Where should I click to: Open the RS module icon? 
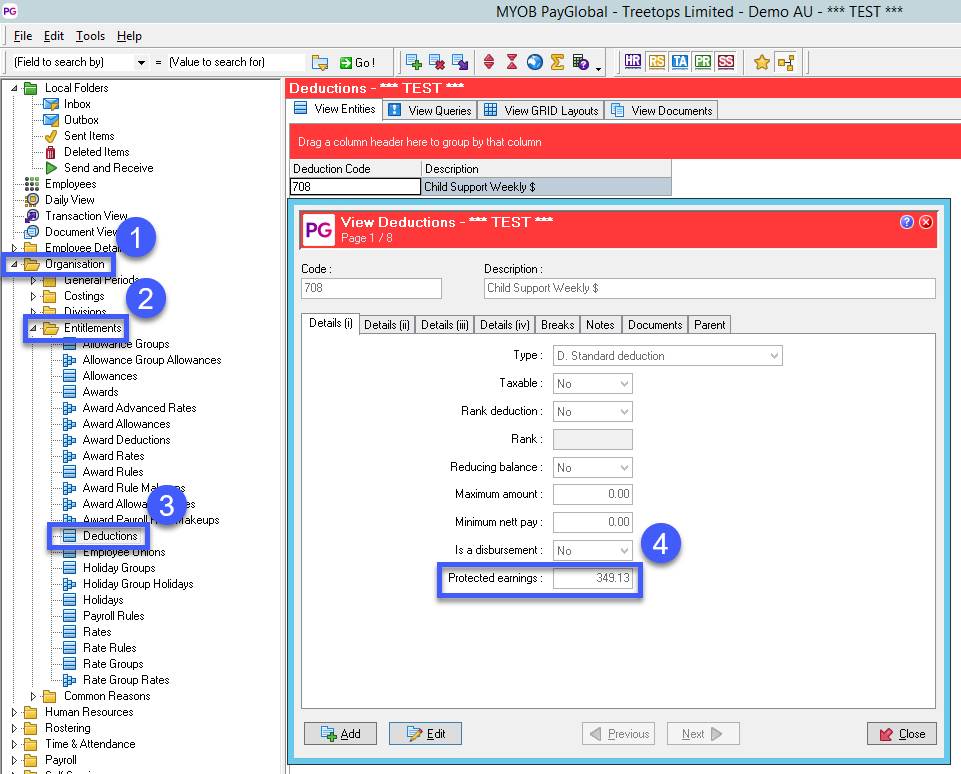point(656,61)
